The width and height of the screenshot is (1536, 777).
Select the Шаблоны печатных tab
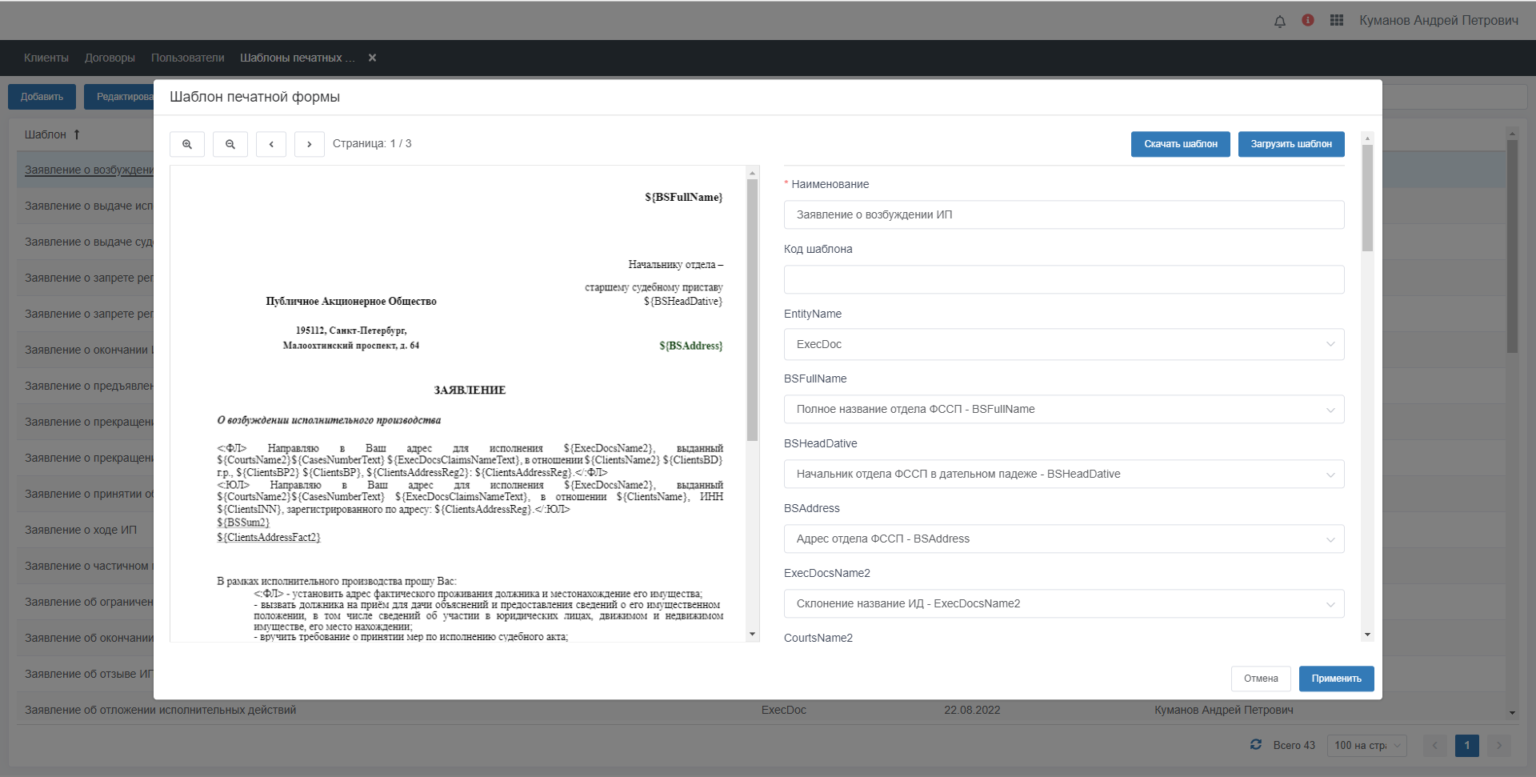[x=298, y=58]
